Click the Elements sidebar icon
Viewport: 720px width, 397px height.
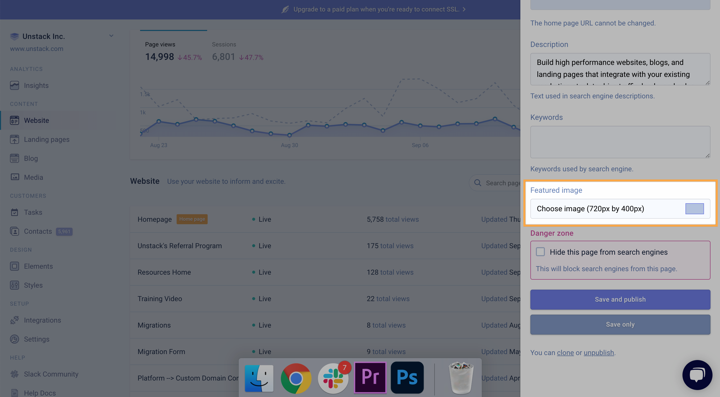[x=15, y=266]
